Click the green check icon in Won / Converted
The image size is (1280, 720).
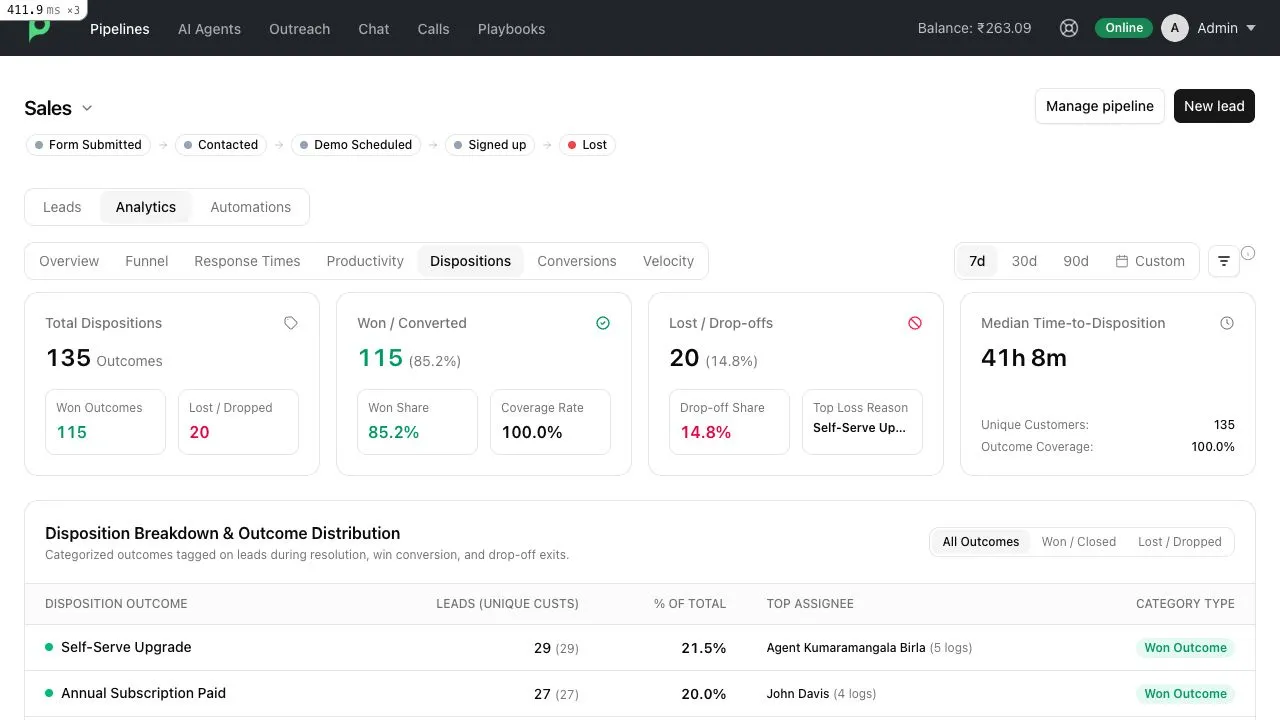point(603,323)
